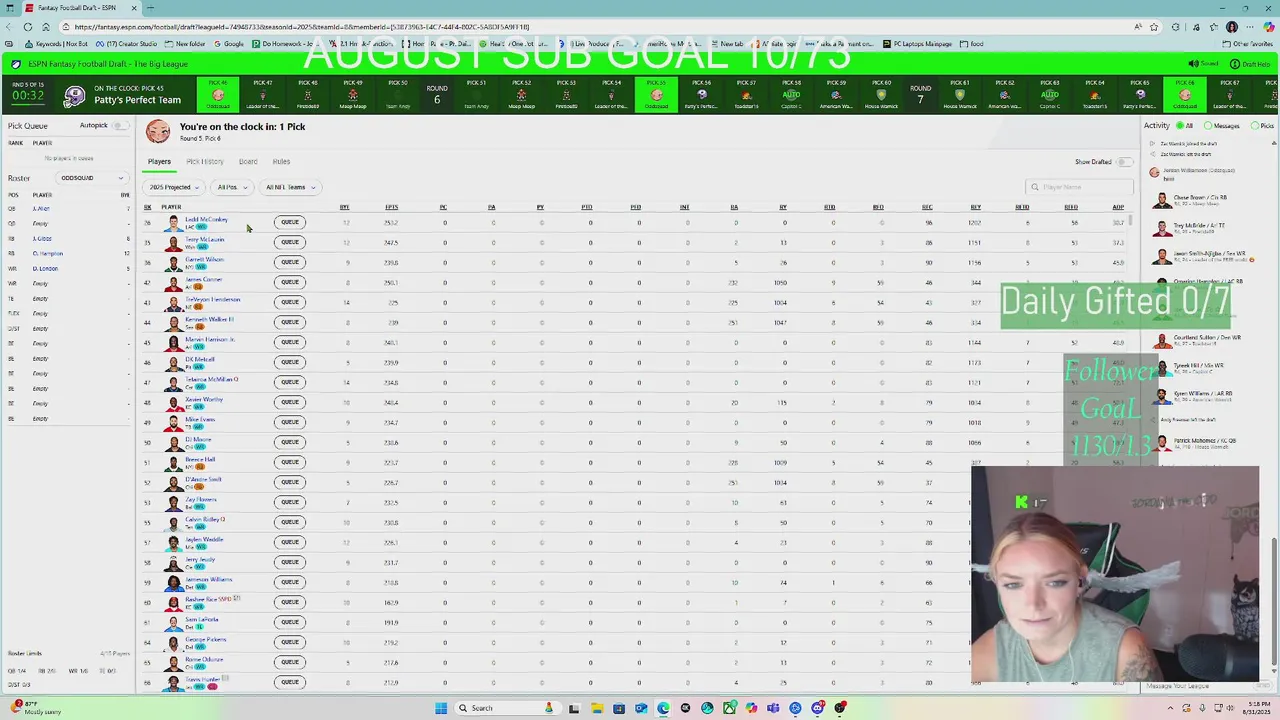
Task: Select J. Allen in roster list
Action: [x=41, y=208]
